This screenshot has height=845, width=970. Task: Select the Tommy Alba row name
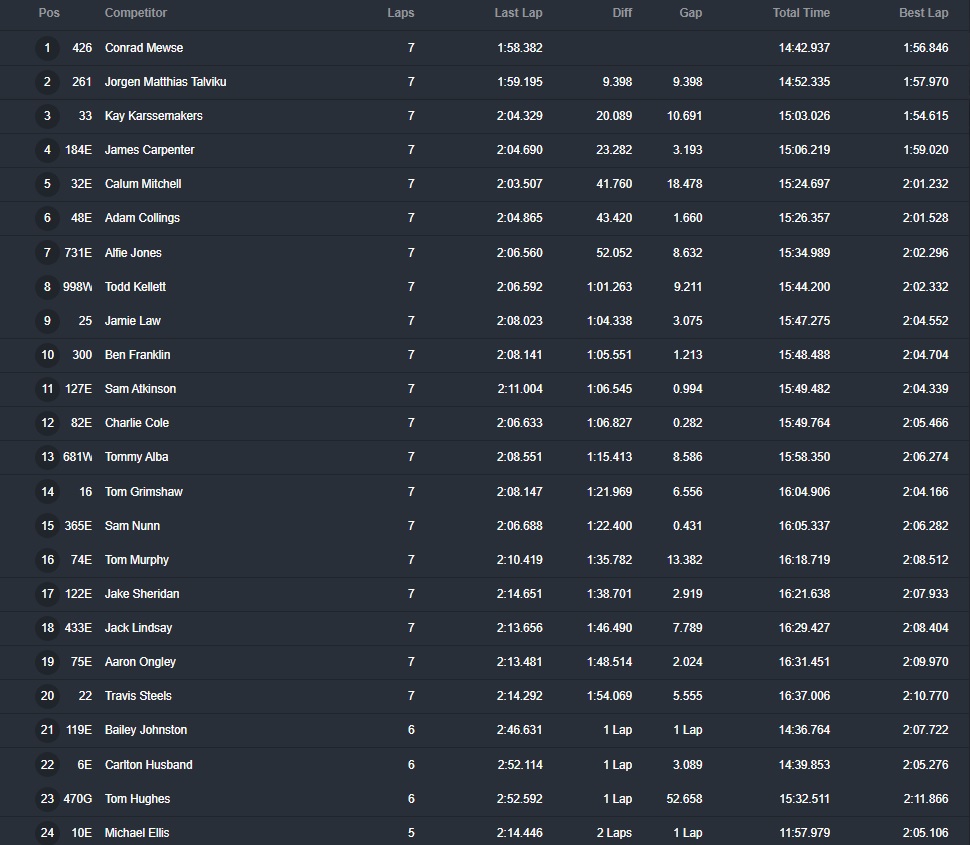point(136,457)
